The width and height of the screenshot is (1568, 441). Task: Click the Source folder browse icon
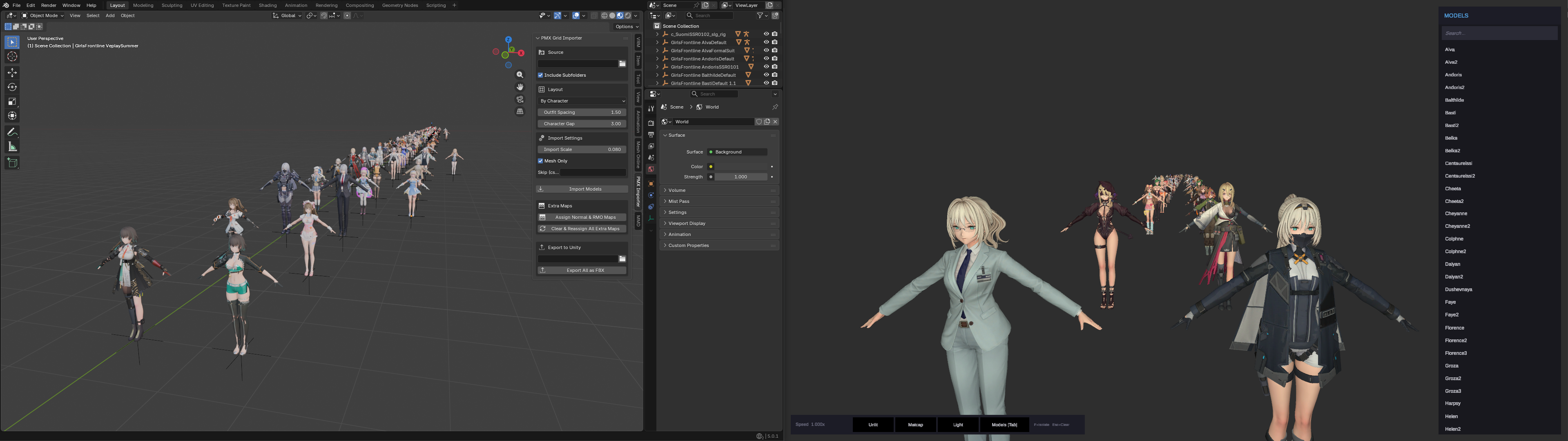[x=622, y=64]
